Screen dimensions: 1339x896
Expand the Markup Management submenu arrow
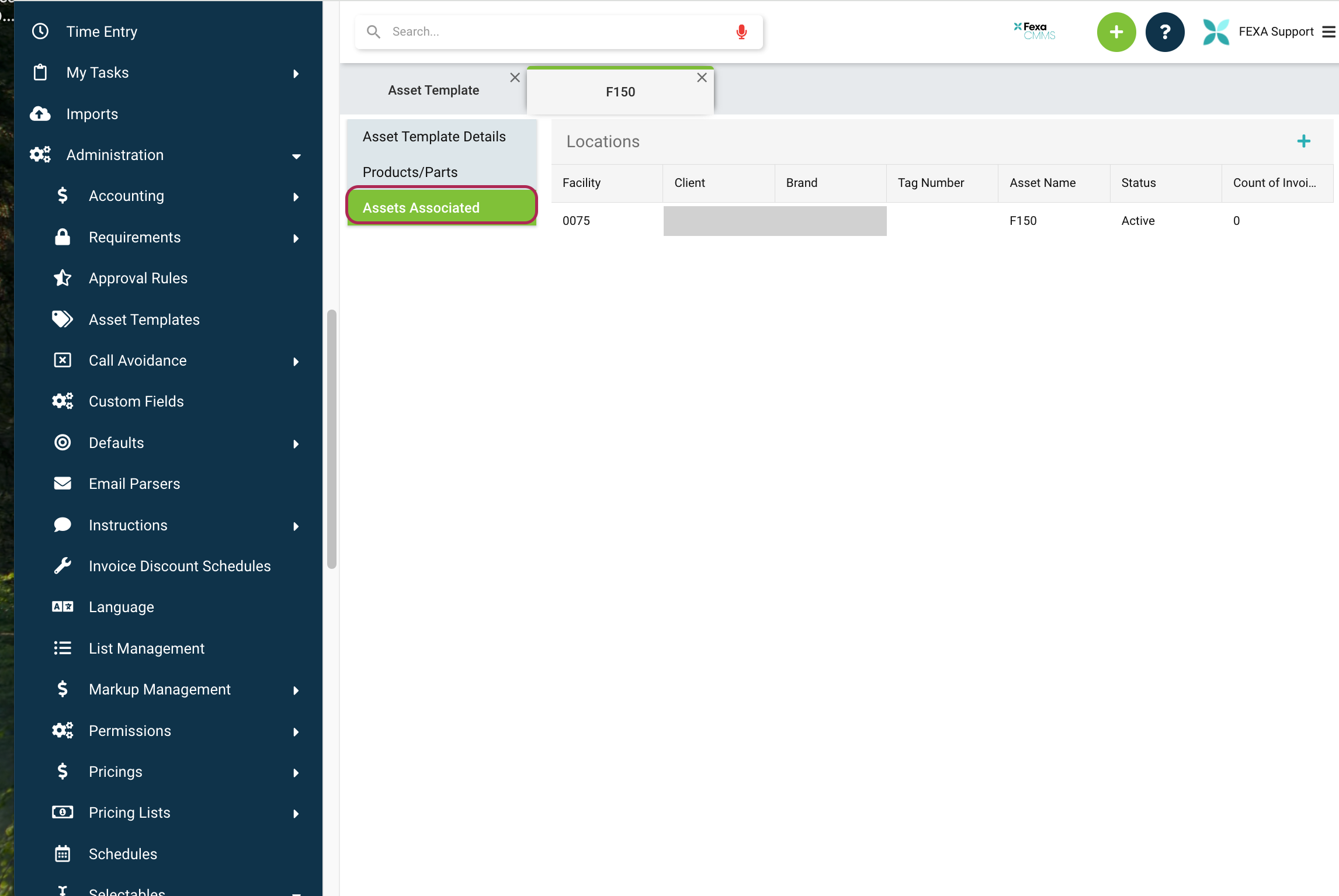coord(296,690)
